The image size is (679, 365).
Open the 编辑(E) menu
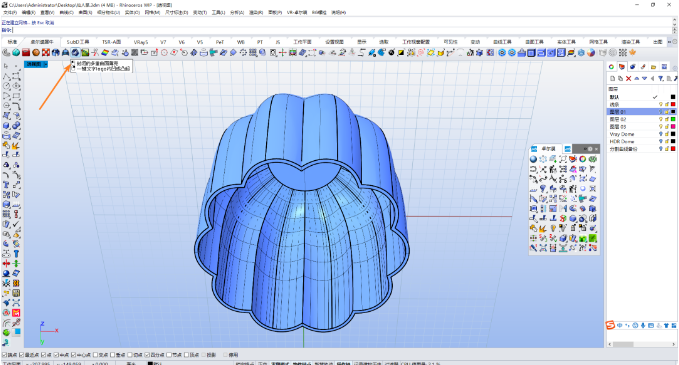coord(28,13)
